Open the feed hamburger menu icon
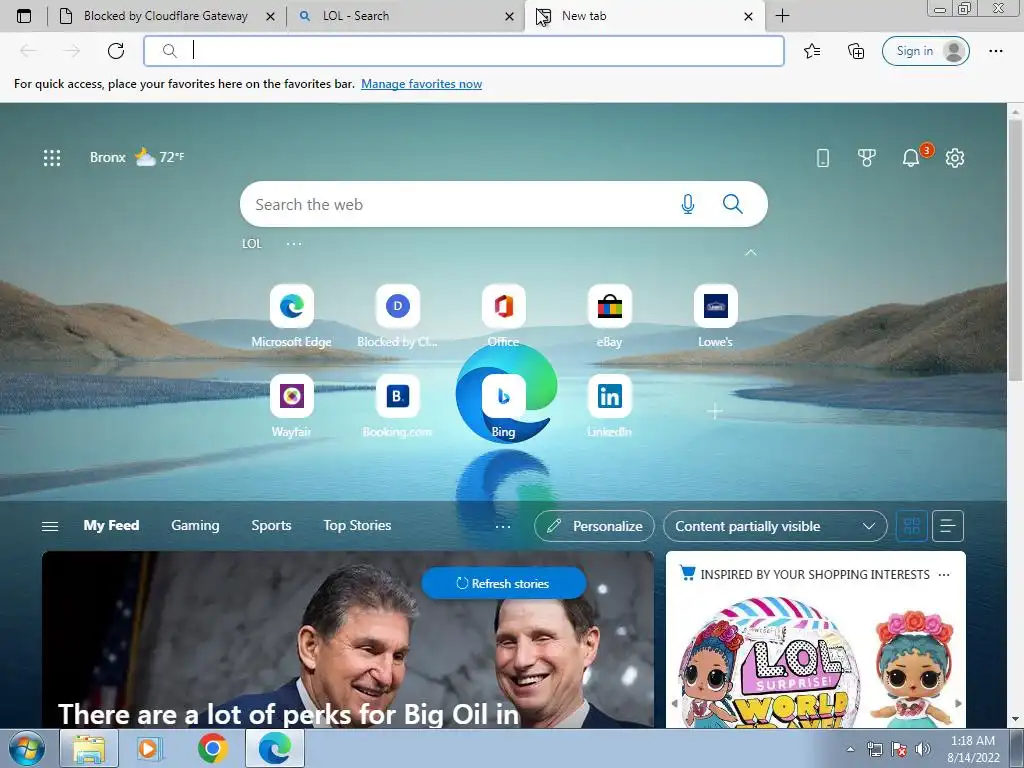The height and width of the screenshot is (768, 1024). click(x=50, y=526)
